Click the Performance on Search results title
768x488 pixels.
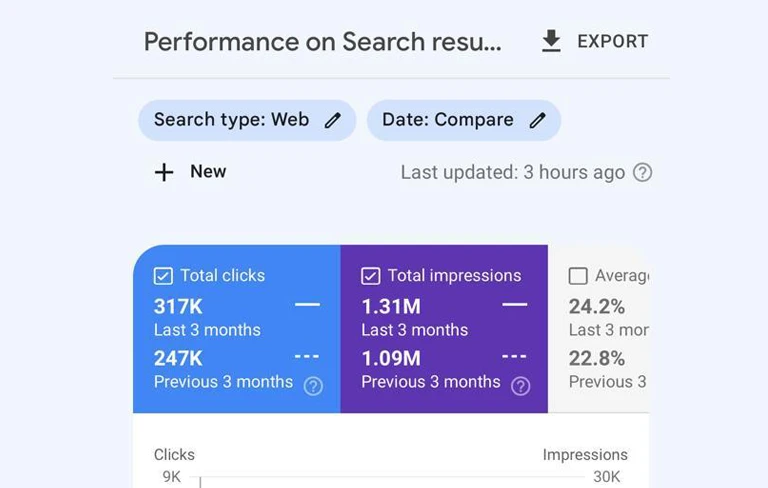(x=323, y=42)
